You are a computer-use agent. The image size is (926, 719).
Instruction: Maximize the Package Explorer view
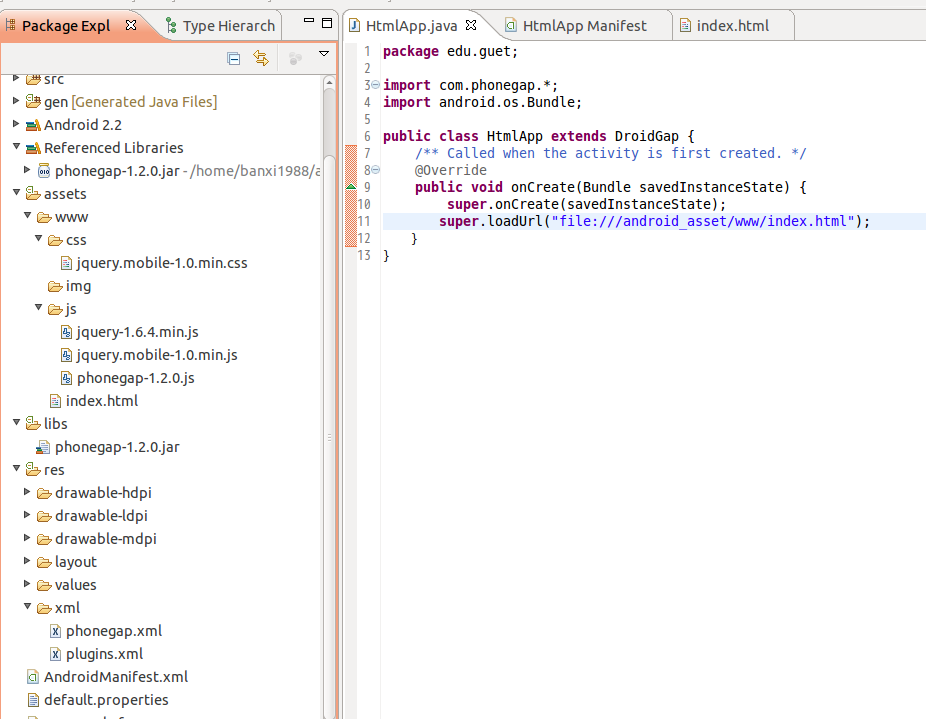click(x=327, y=23)
